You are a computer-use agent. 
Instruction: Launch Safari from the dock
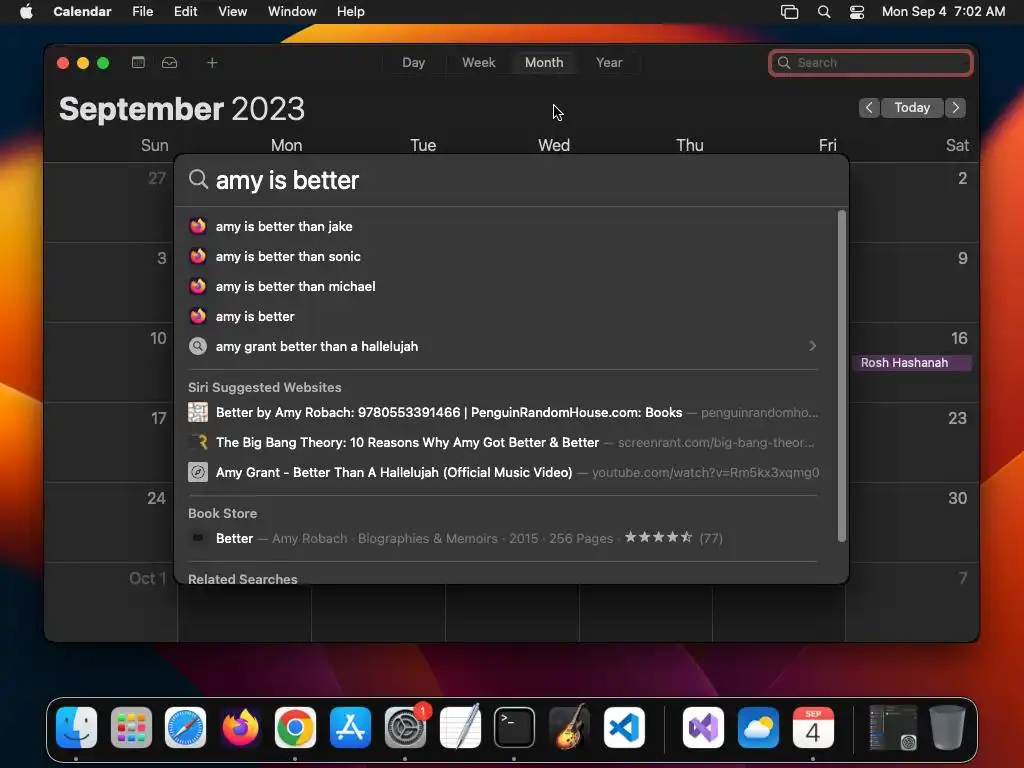[x=185, y=727]
